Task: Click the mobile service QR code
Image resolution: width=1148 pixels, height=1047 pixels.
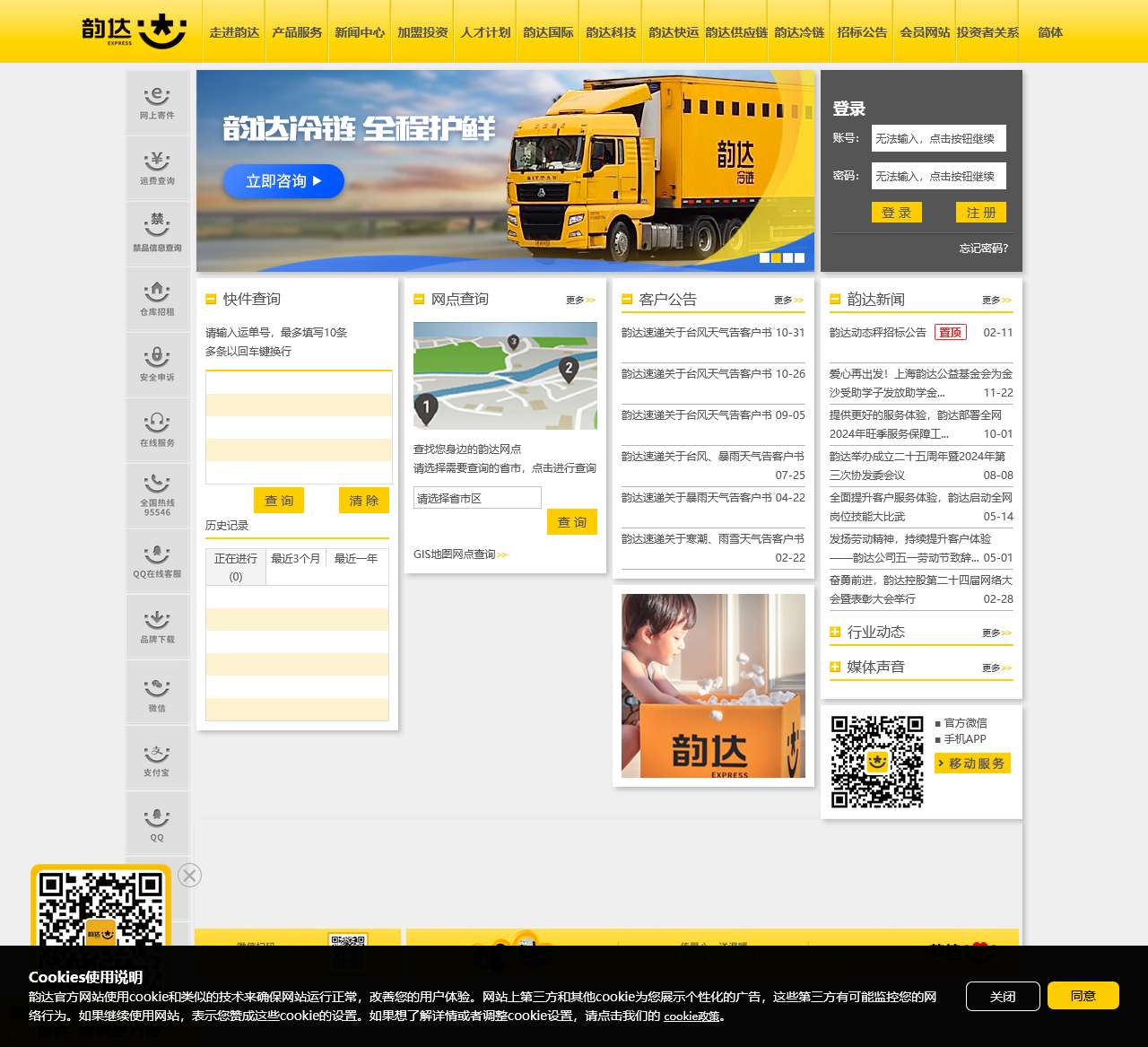Action: click(x=877, y=762)
